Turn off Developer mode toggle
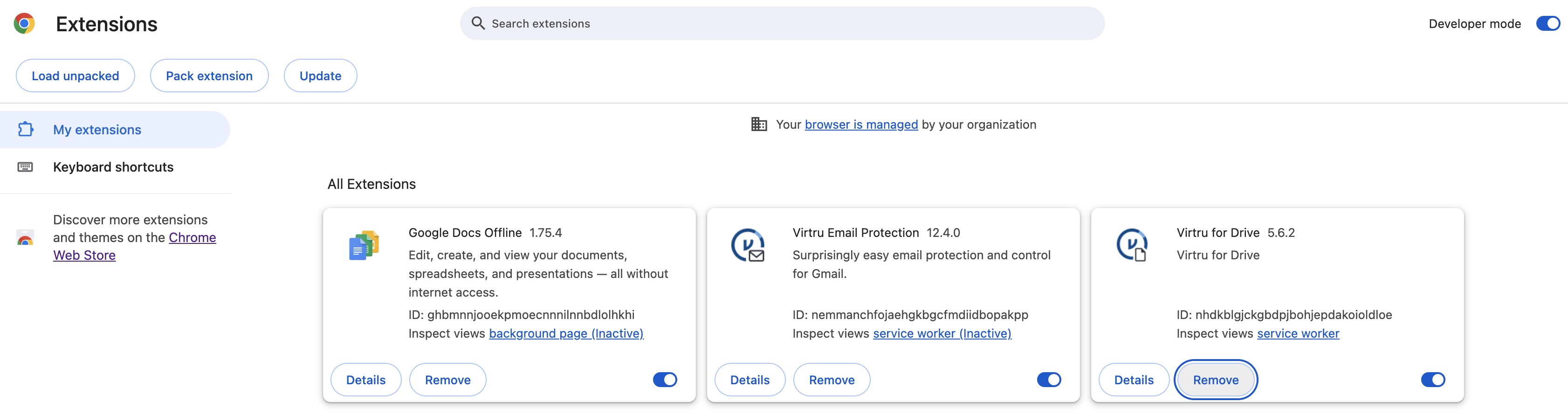Screen dimensions: 1568x416 click(1547, 23)
